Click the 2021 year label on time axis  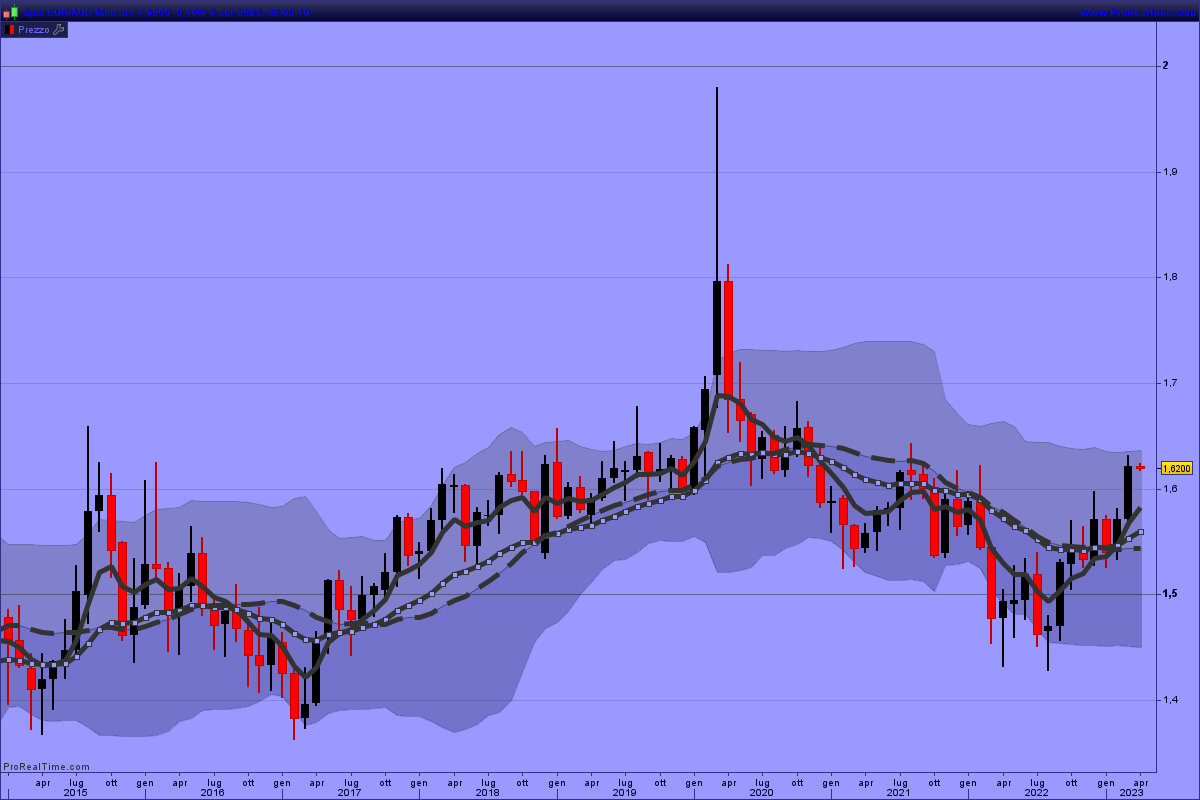click(x=898, y=792)
